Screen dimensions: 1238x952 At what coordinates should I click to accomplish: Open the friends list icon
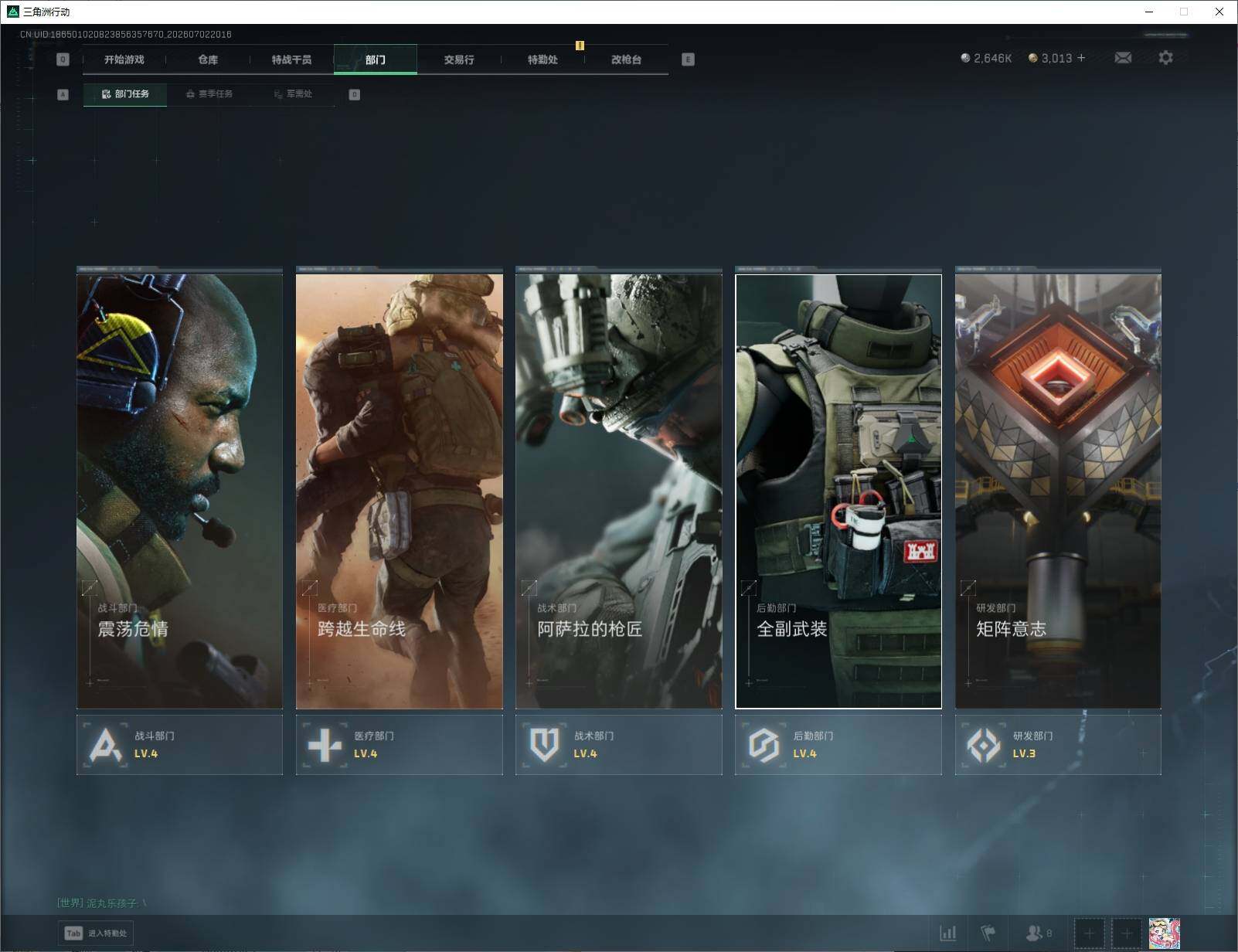pyautogui.click(x=1038, y=933)
